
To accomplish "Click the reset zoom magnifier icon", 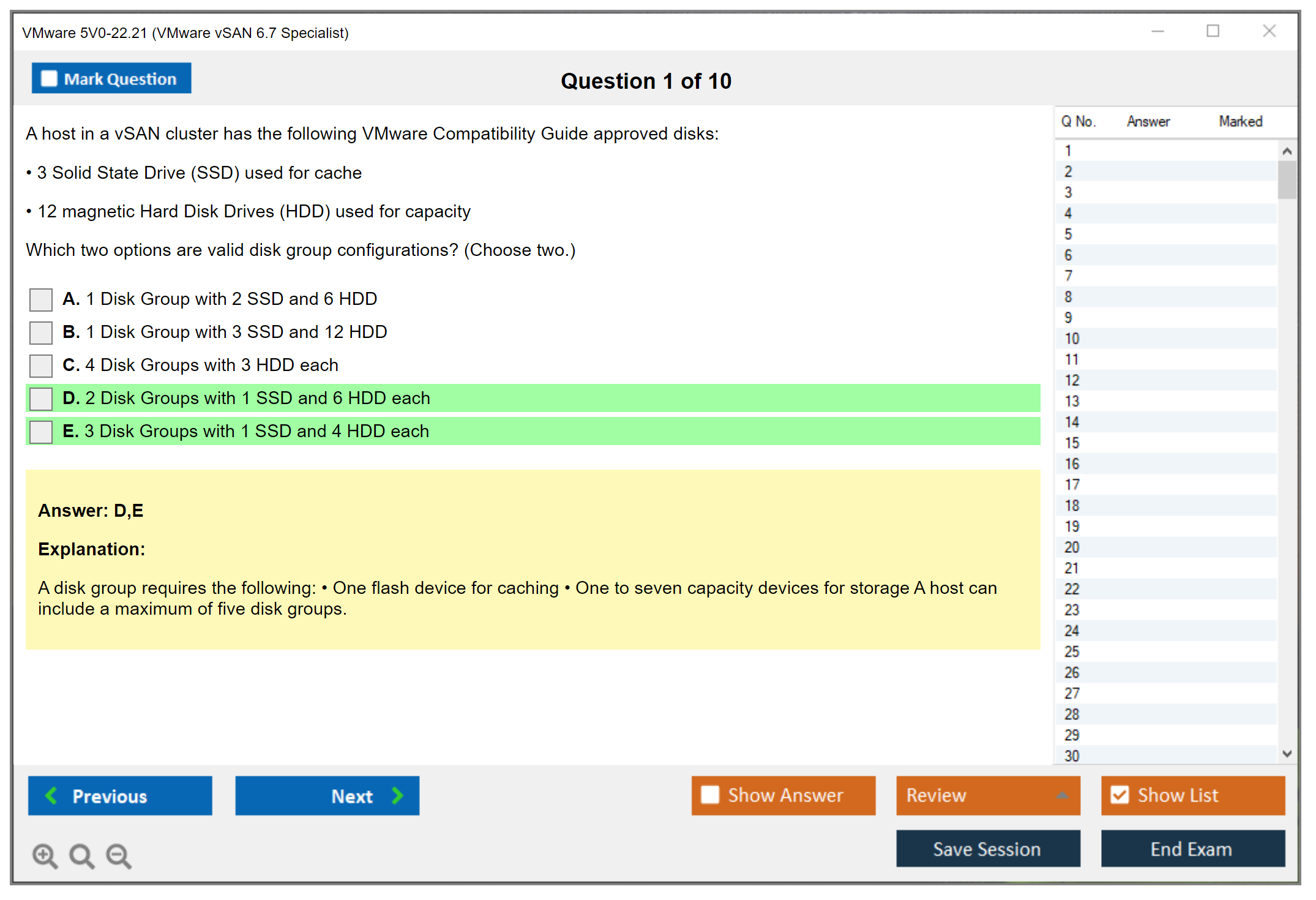I will point(81,855).
